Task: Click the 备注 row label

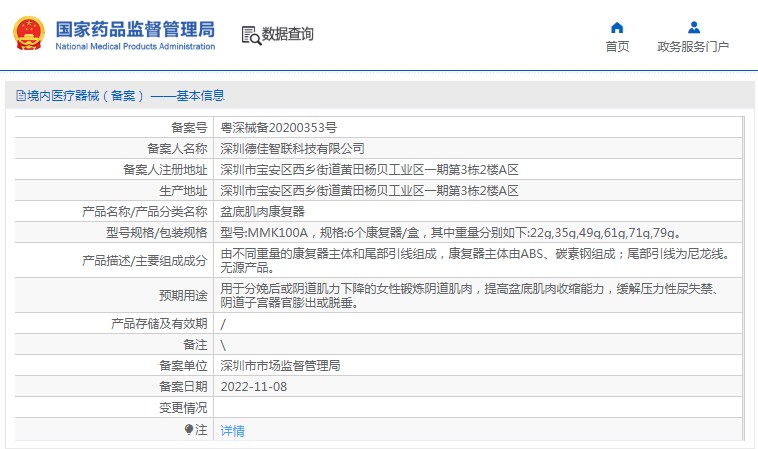Action: coord(195,345)
